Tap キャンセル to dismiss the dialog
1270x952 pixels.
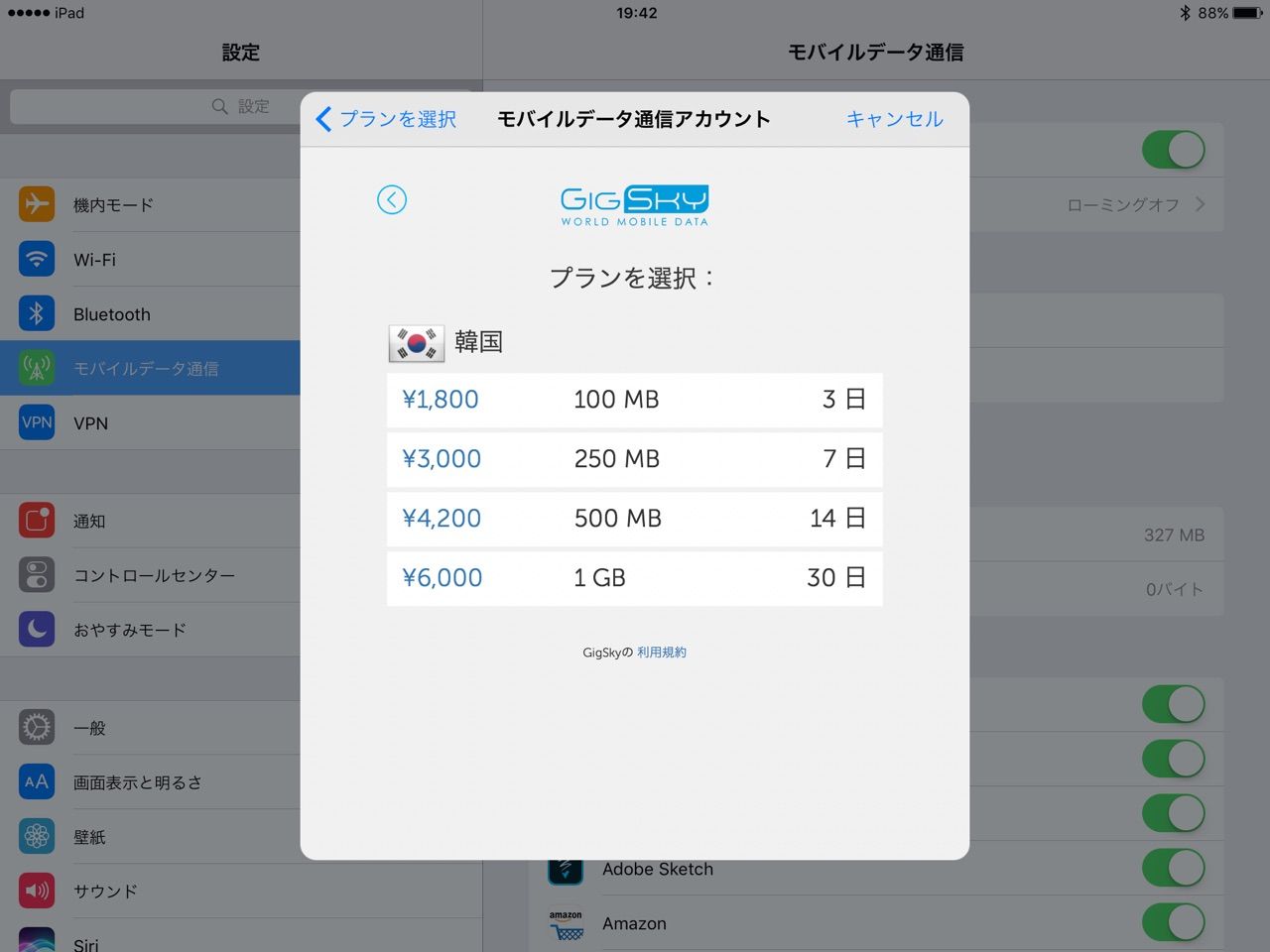pyautogui.click(x=894, y=119)
